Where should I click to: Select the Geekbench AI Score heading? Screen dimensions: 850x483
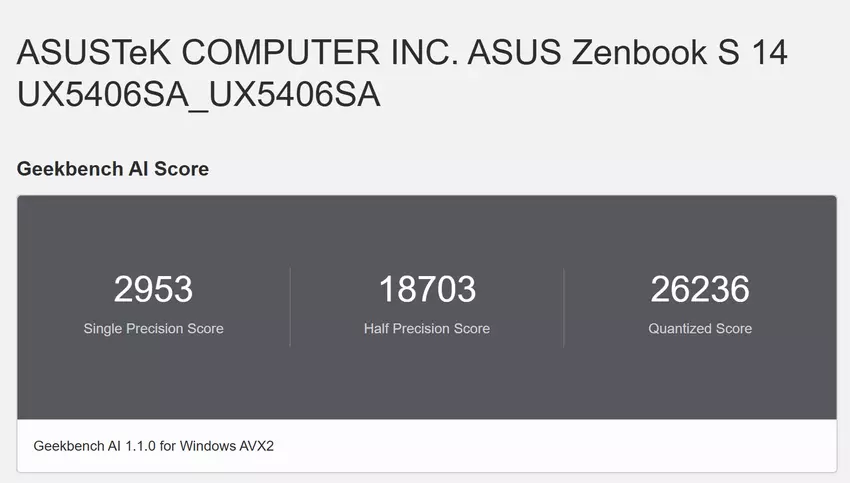point(113,169)
